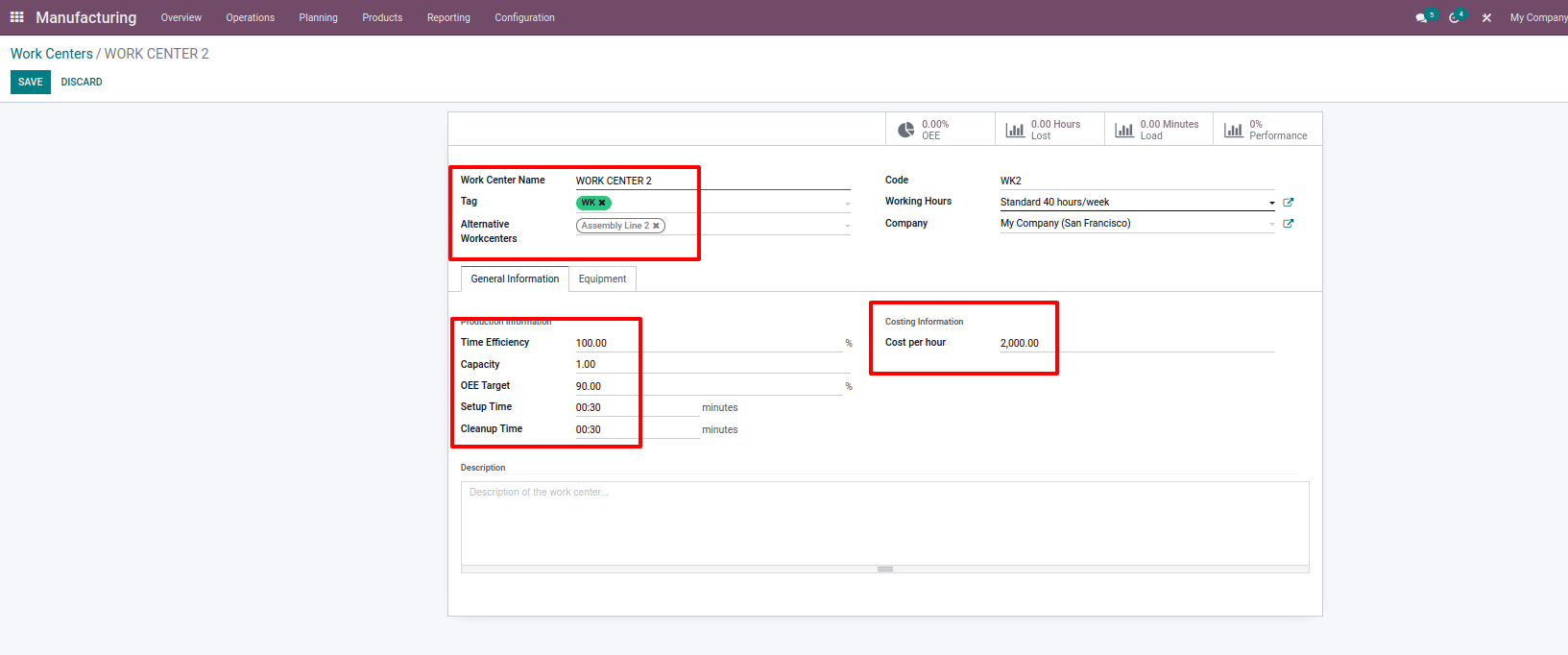Go back to Work Centers breadcrumb
Screen dimensions: 1568x655
tap(52, 54)
